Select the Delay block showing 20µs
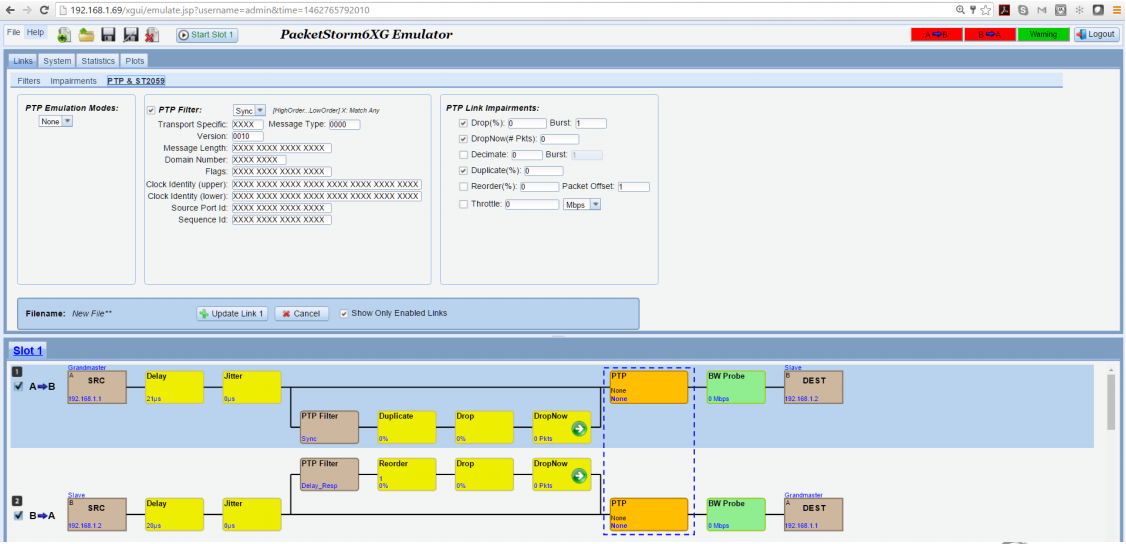The image size is (1126, 544). (x=175, y=514)
